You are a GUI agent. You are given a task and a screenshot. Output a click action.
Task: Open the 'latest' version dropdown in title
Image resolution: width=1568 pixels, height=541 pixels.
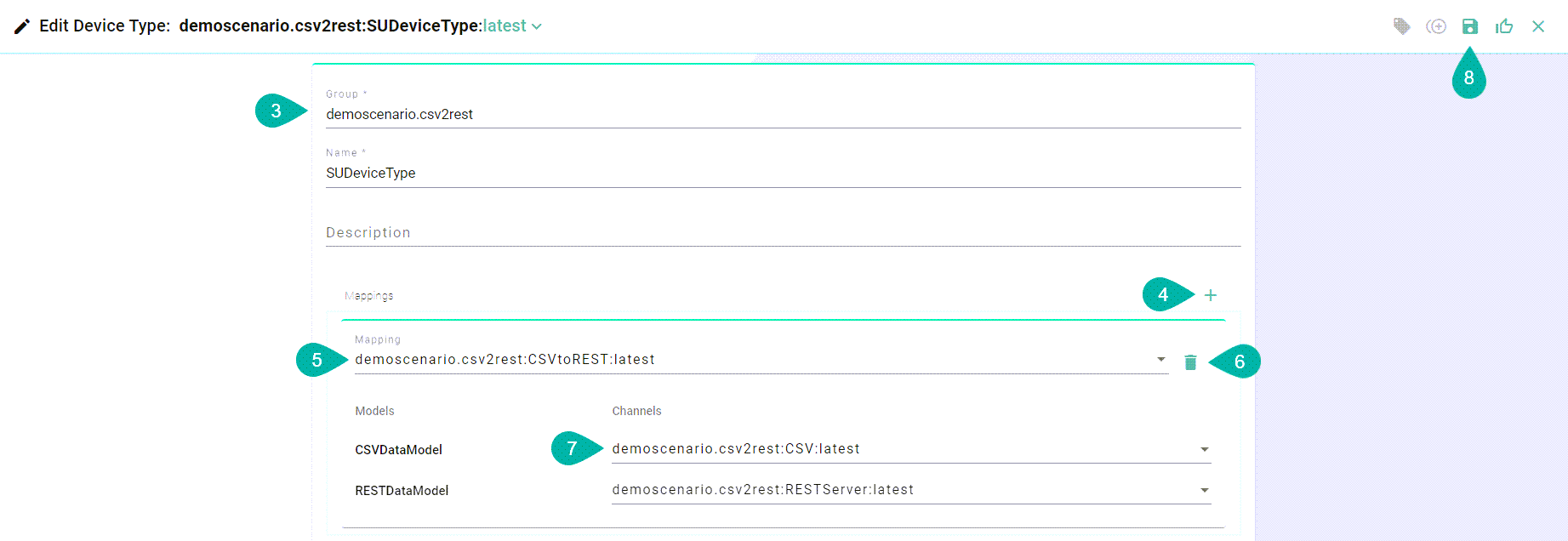click(x=512, y=26)
